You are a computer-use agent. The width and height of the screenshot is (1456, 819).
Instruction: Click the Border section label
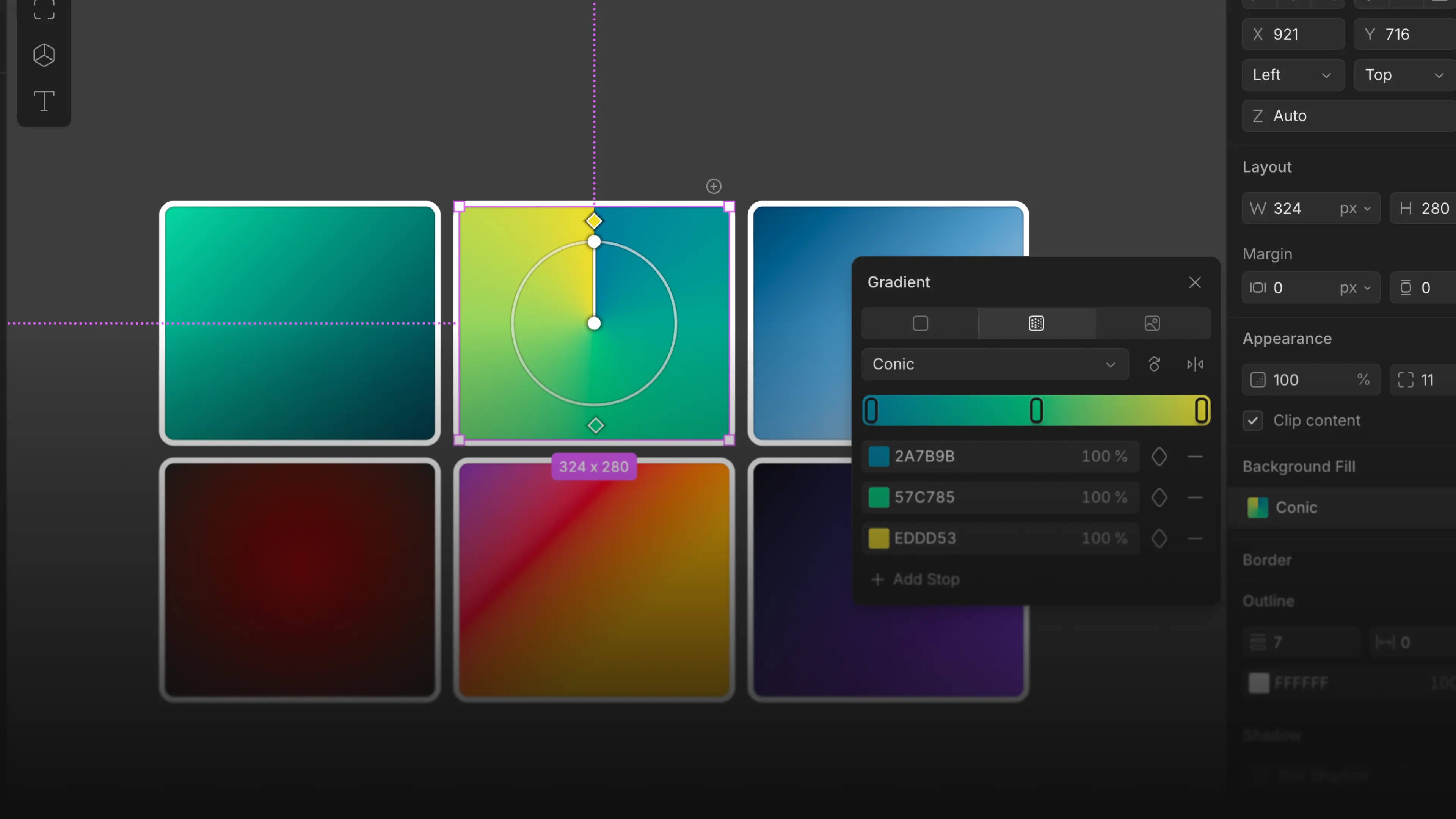point(1267,560)
